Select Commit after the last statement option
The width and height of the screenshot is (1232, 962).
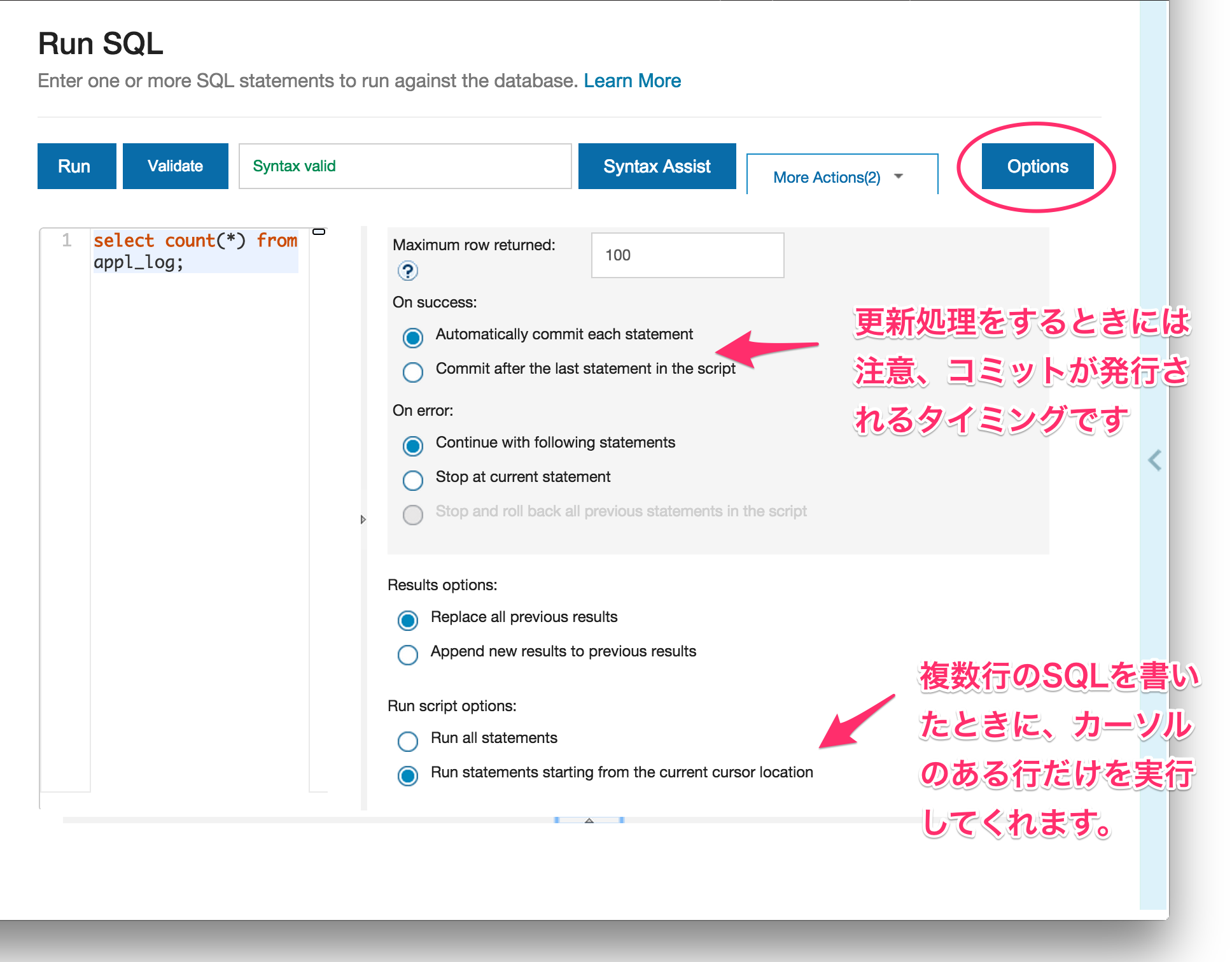[x=413, y=372]
